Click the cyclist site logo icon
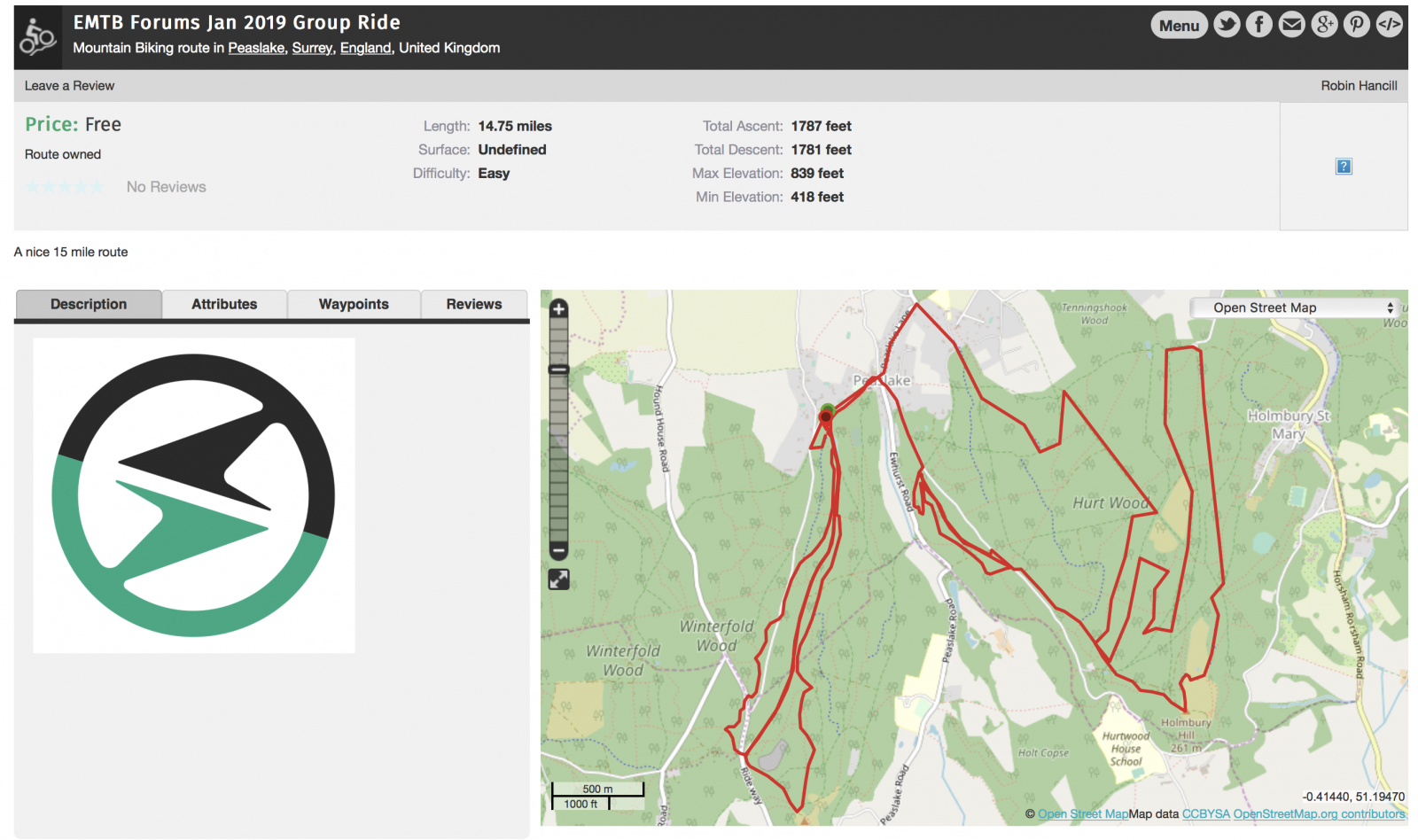Viewport: 1418px width, 840px height. tap(37, 37)
